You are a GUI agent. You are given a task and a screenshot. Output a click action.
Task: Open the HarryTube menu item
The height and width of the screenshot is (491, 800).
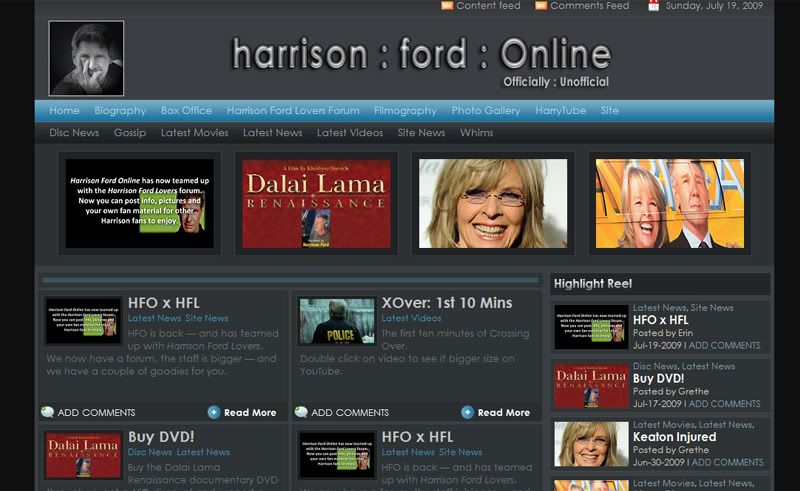(560, 111)
